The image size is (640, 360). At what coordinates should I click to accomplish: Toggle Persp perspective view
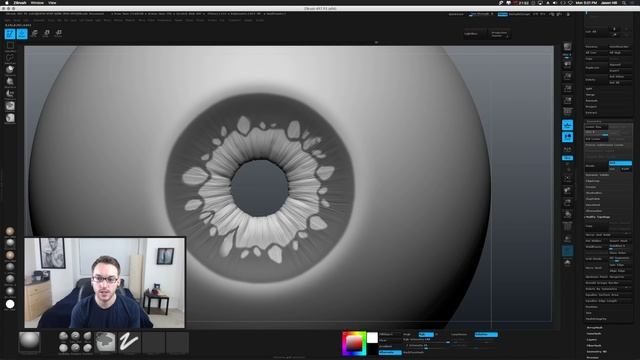(567, 111)
